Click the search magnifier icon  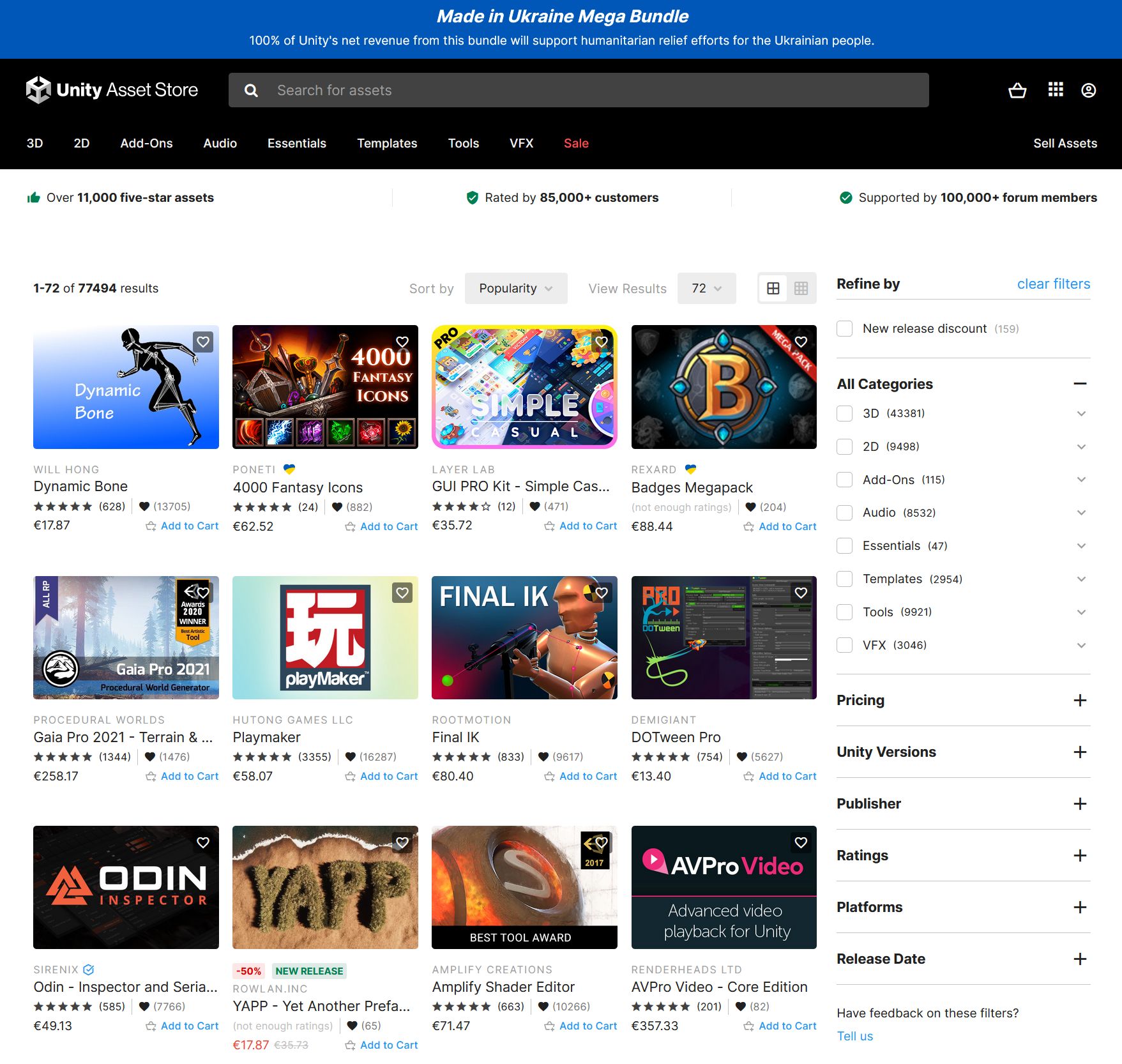(252, 90)
